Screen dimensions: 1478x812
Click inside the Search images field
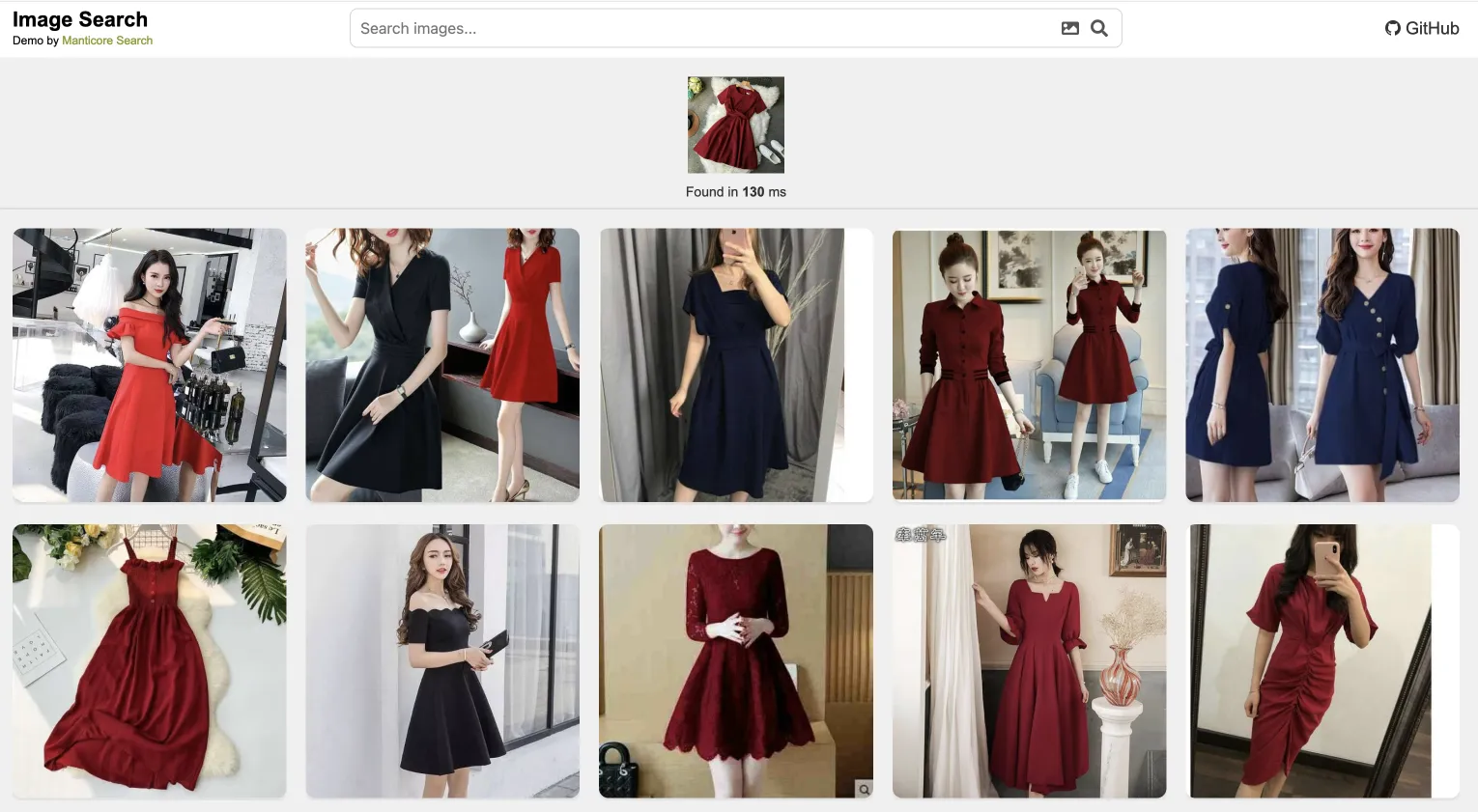click(x=676, y=28)
